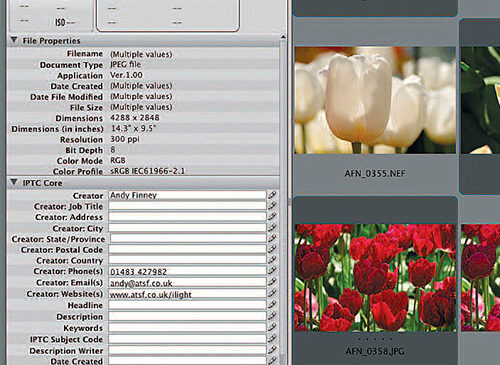Click the Filename value (Multiple values)
500x365 pixels.
(x=141, y=54)
